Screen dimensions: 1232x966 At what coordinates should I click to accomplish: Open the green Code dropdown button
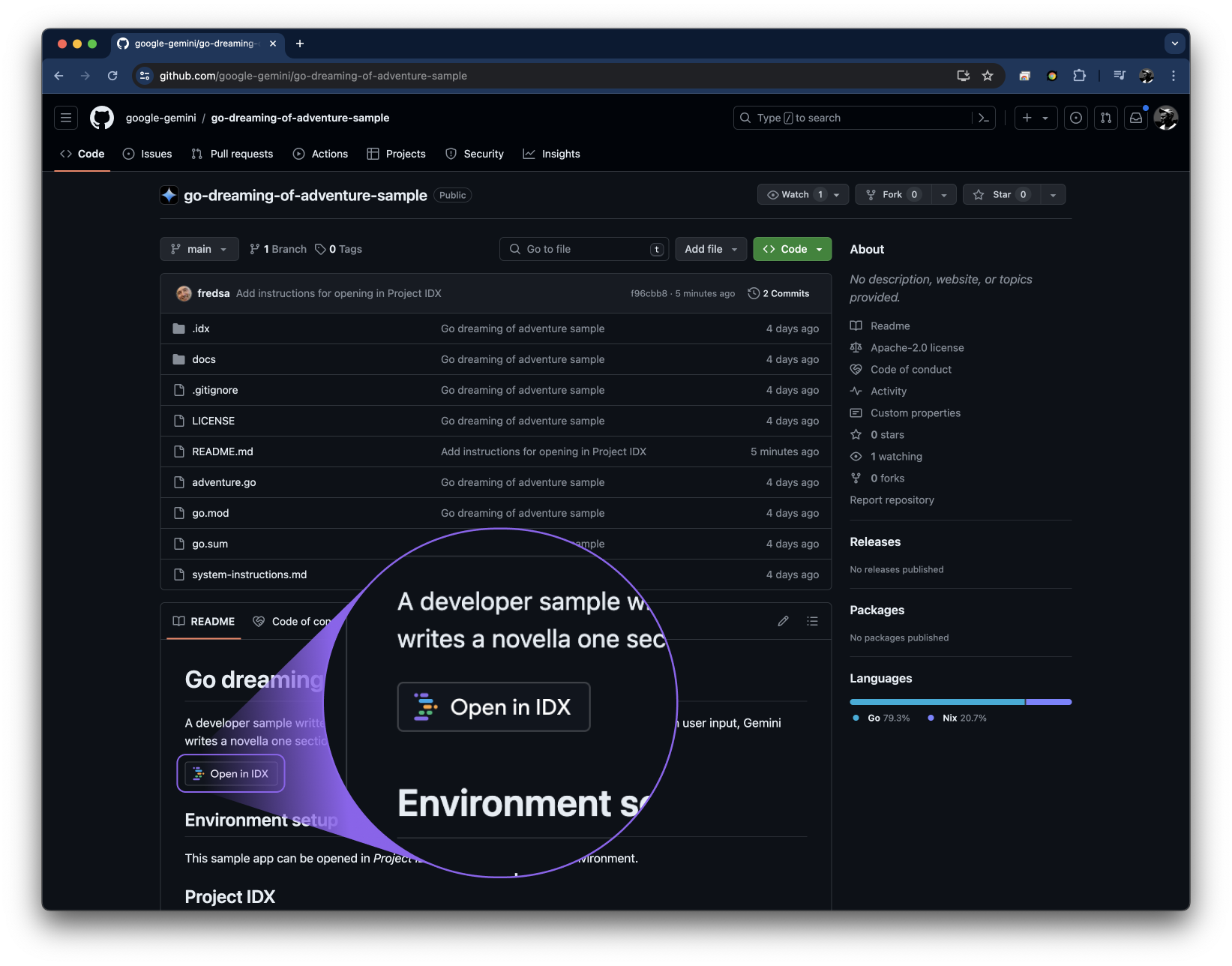(793, 249)
